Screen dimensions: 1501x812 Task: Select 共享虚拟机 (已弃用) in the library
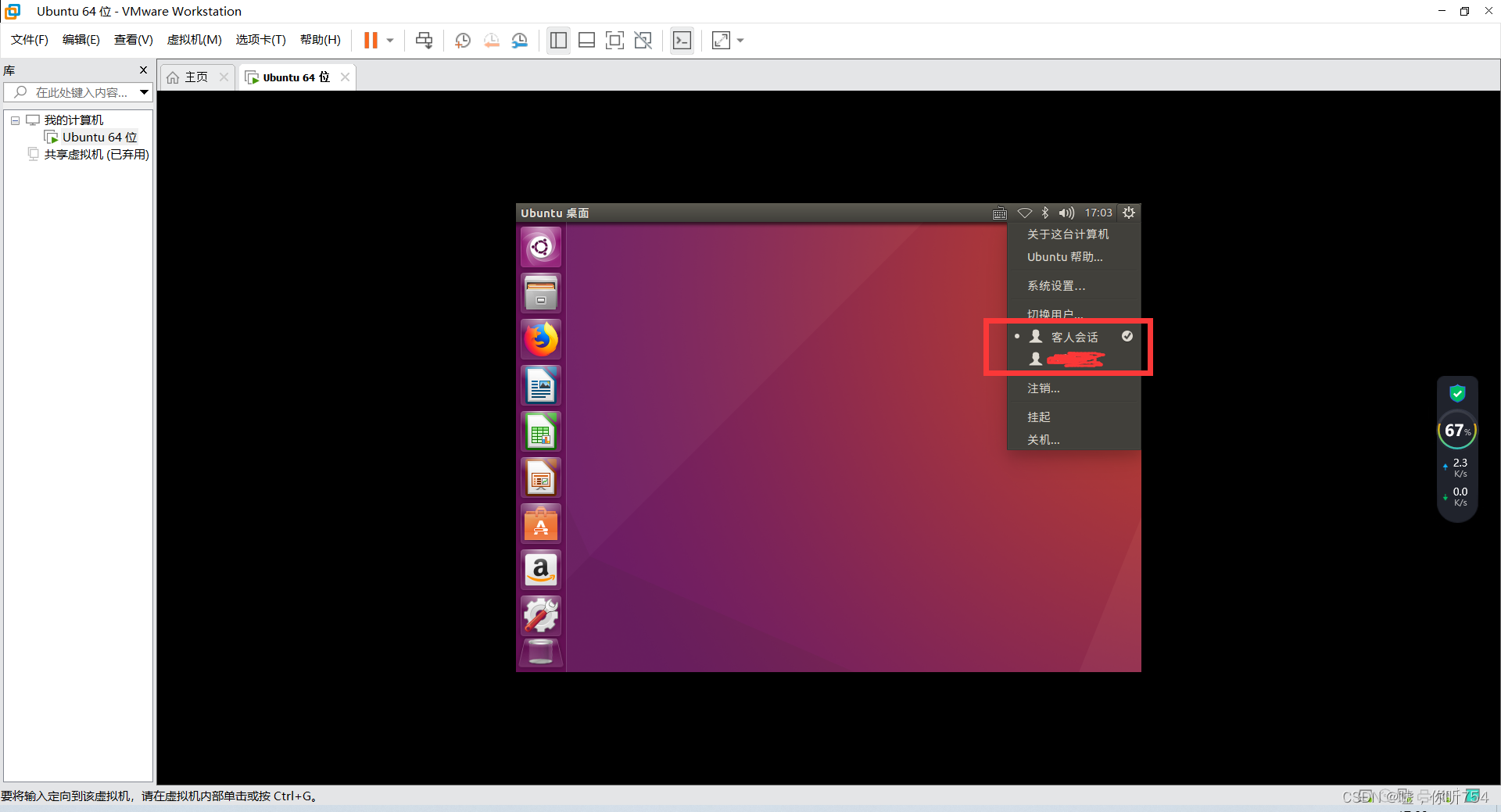96,155
